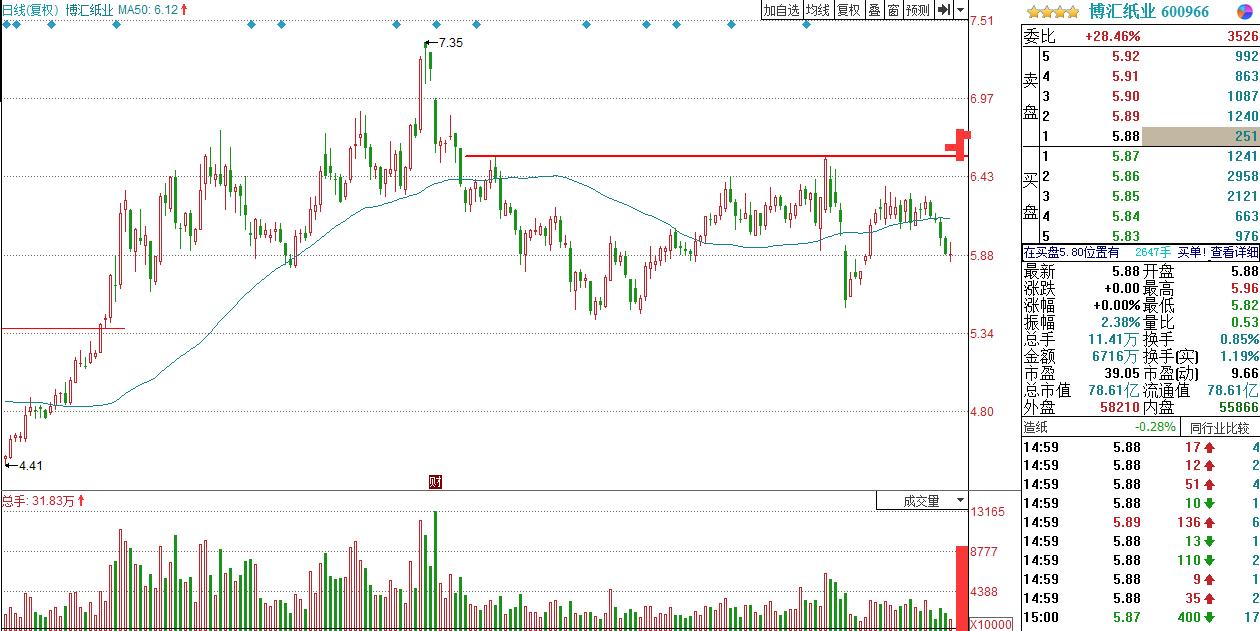Click the 13165 volume axis label
The image size is (1260, 631).
tap(987, 512)
